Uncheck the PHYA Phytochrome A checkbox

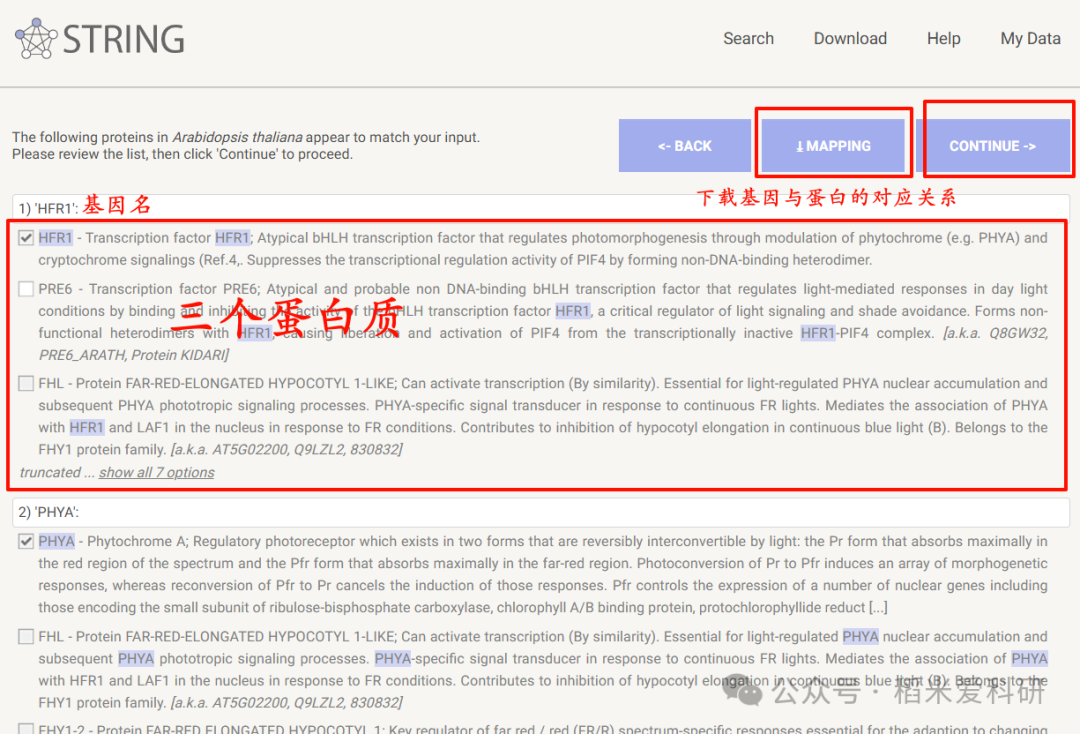click(x=26, y=542)
